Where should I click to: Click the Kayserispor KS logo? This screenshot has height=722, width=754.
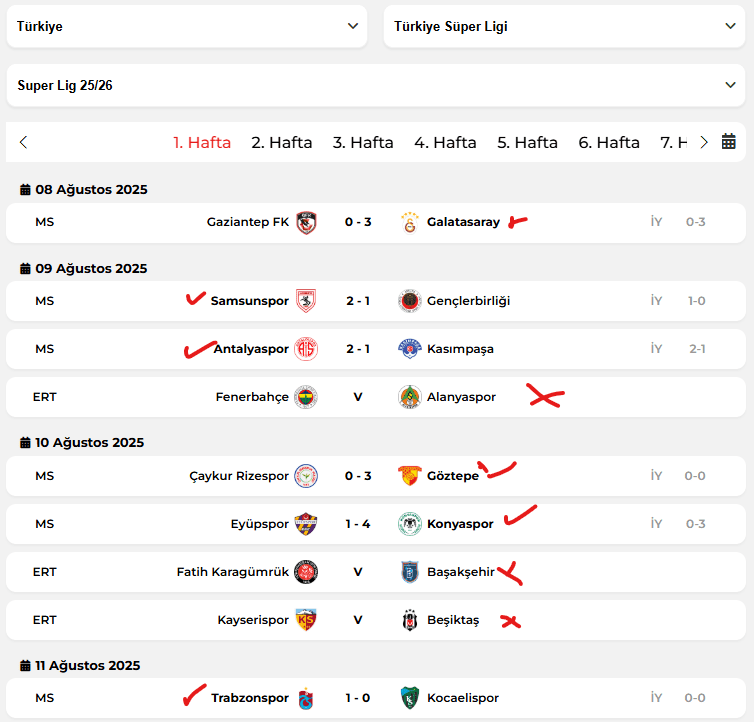coord(306,620)
